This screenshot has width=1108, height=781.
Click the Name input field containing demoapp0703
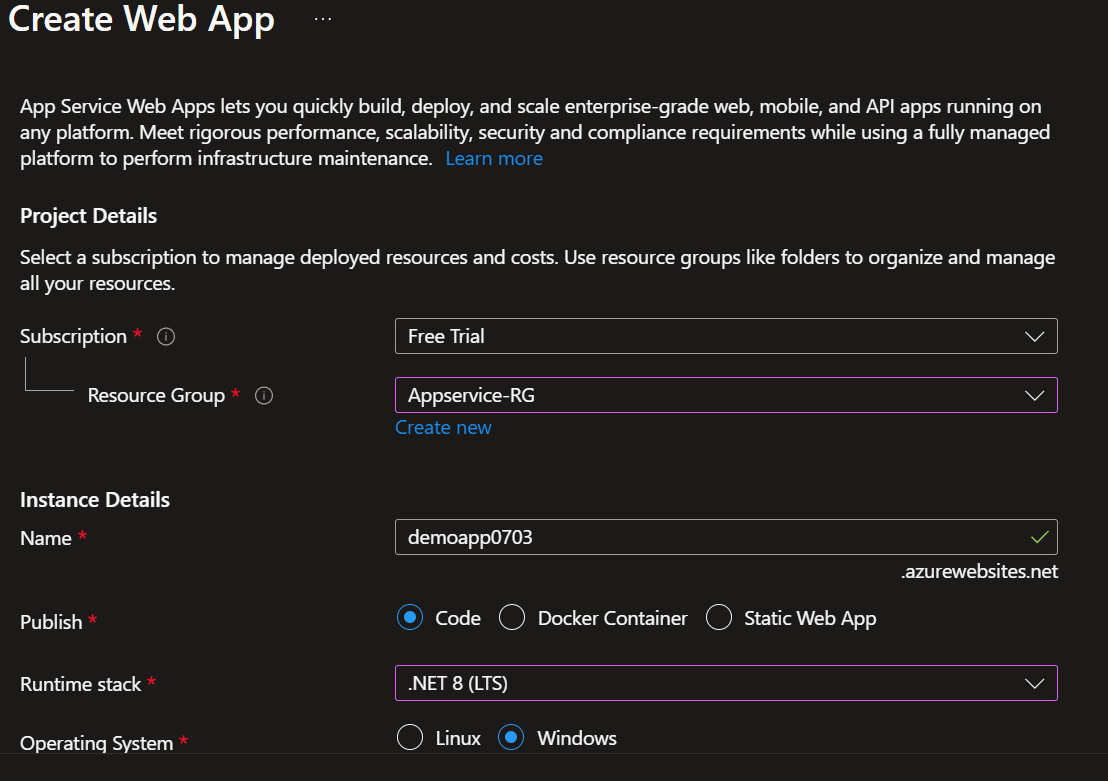[726, 537]
